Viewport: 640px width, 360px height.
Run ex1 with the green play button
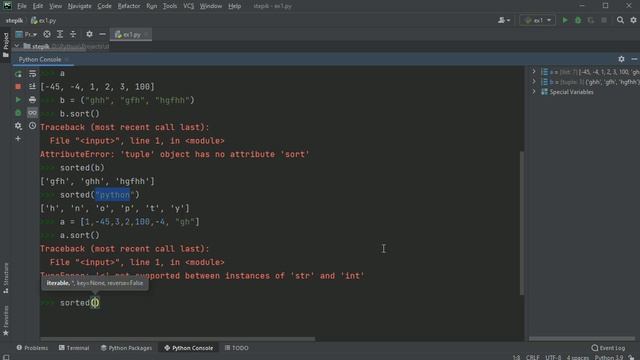(565, 20)
